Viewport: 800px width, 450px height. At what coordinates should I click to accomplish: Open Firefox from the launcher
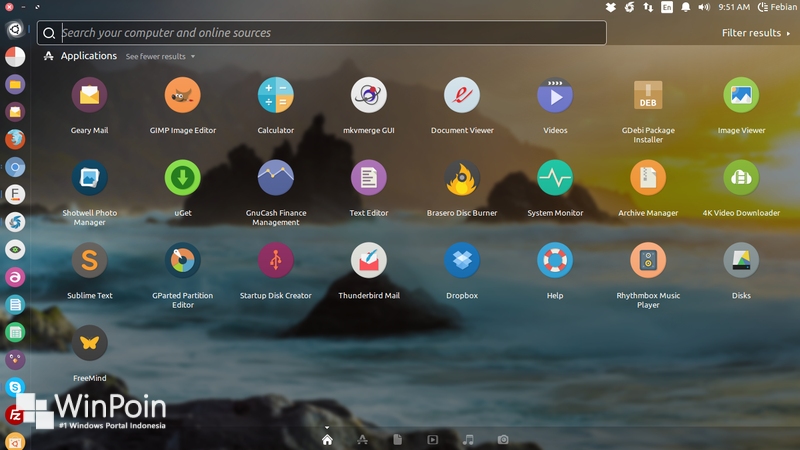[15, 139]
